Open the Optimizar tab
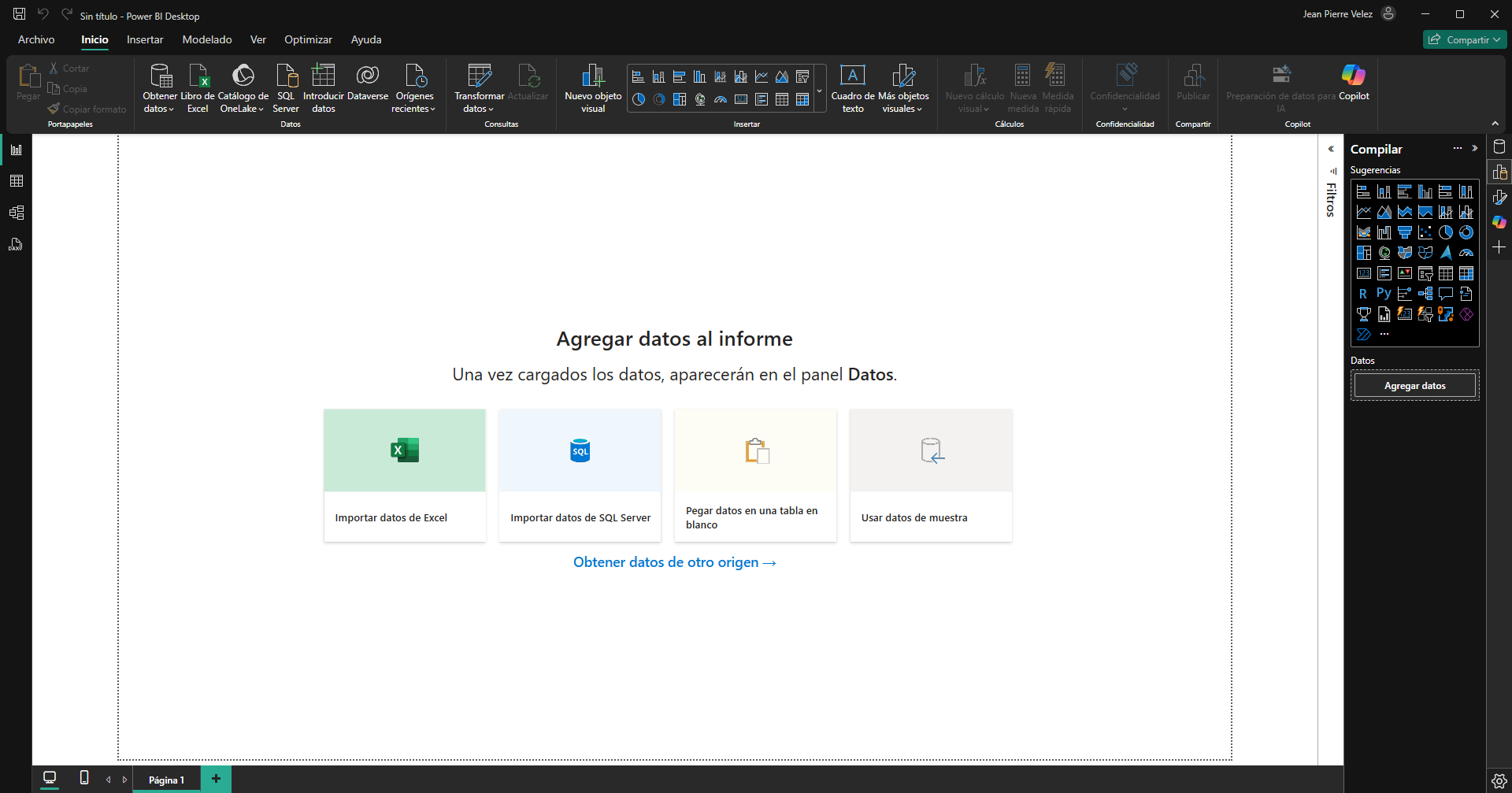The height and width of the screenshot is (793, 1512). tap(308, 39)
